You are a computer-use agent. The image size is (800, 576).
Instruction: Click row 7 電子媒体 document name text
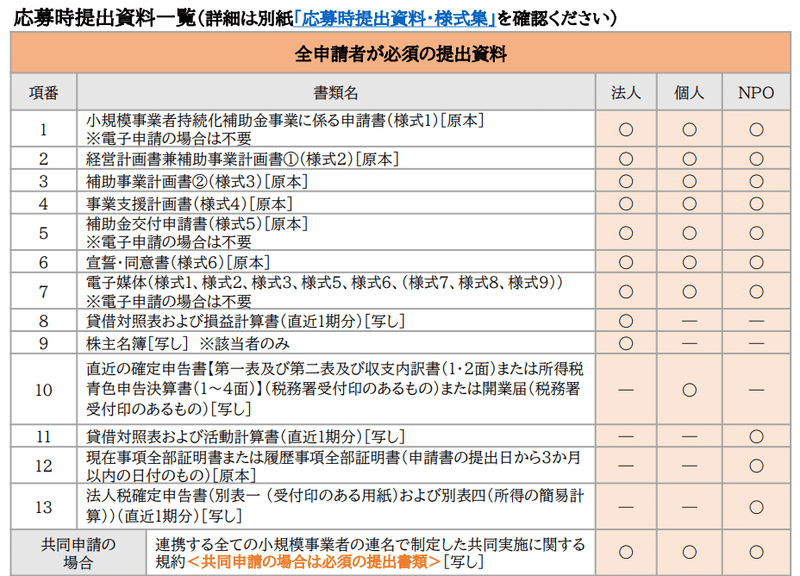pyautogui.click(x=324, y=282)
